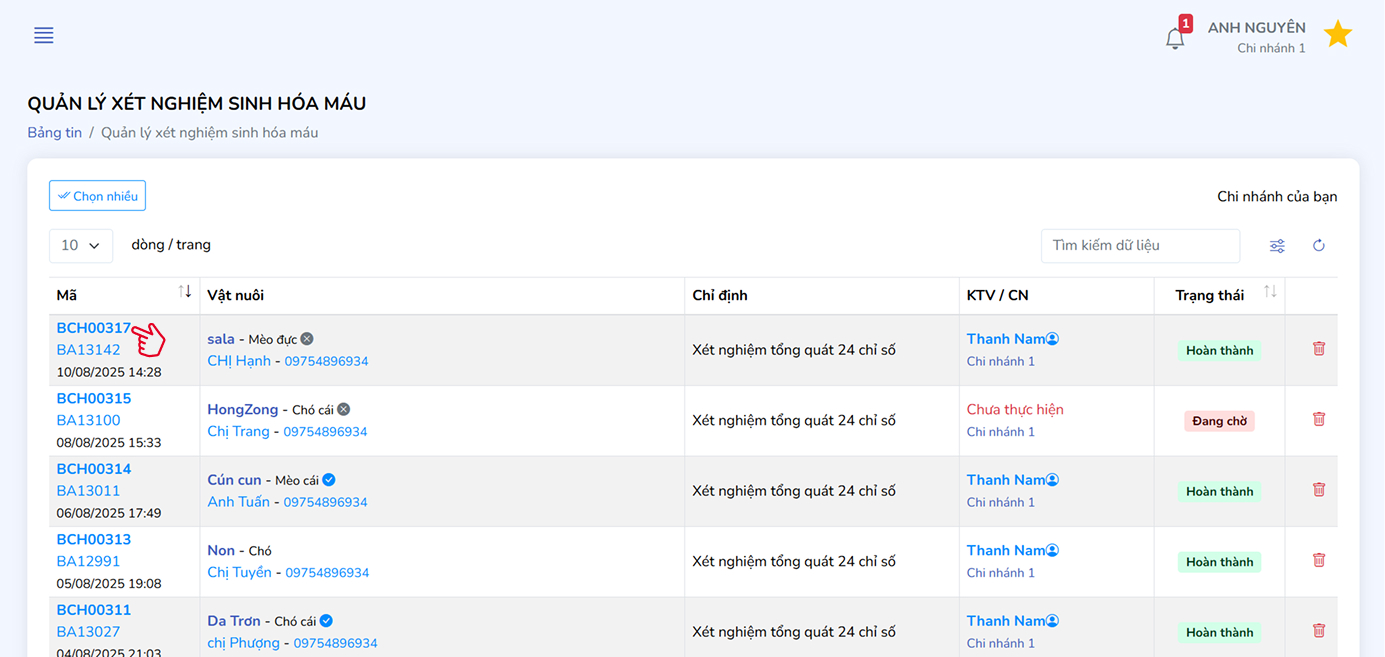Click the Đang chờ status badge
Screen dimensions: 1385x657
pyautogui.click(x=1219, y=421)
